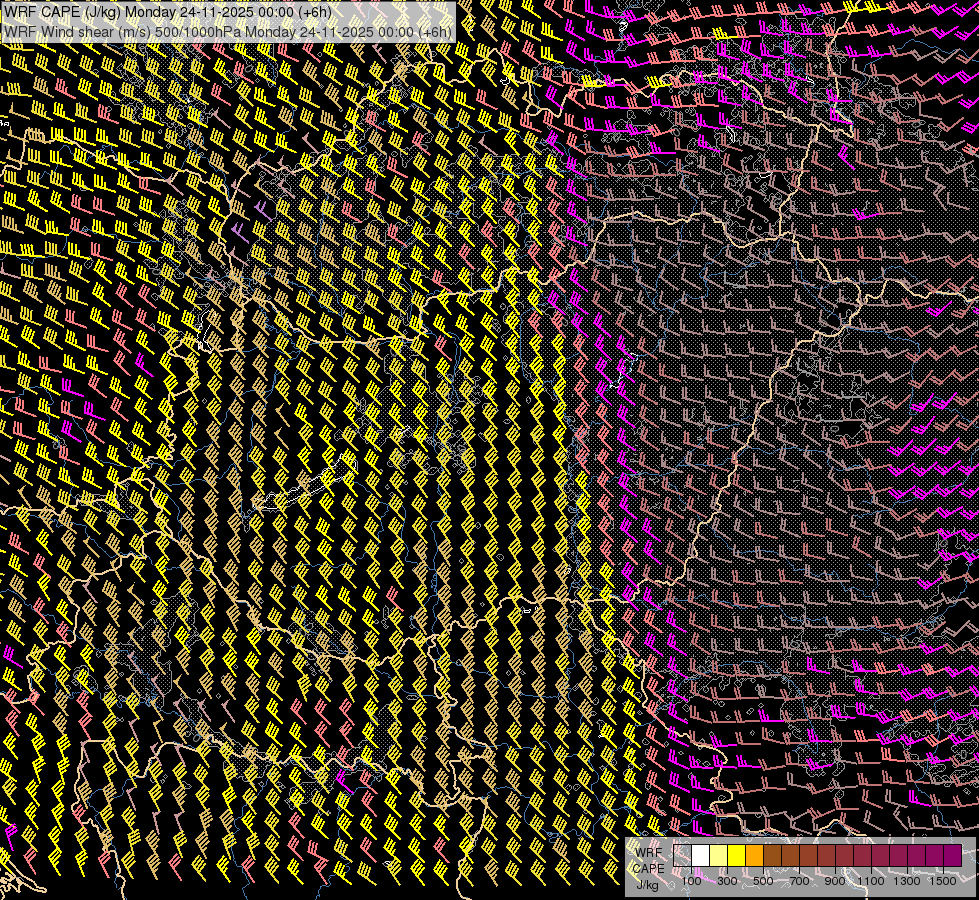Click the 500 legend tick label
979x900 pixels.
[x=763, y=881]
